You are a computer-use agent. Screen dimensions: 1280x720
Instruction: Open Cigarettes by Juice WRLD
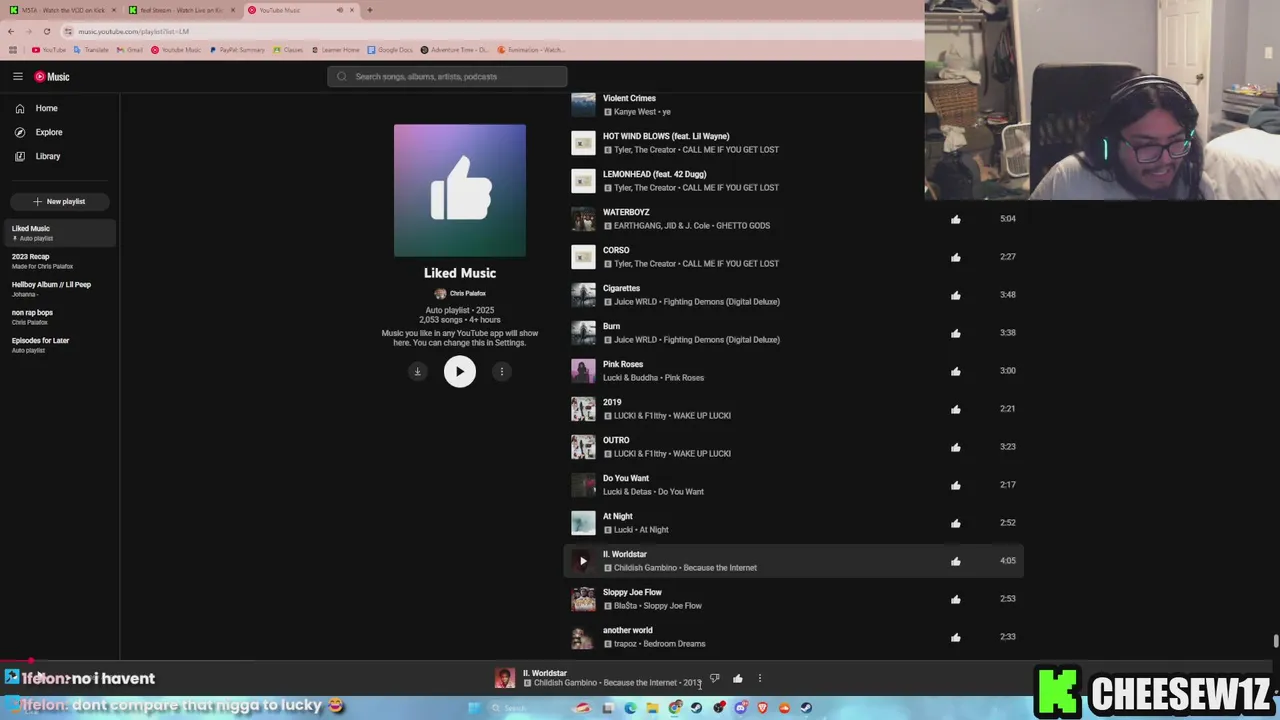621,288
